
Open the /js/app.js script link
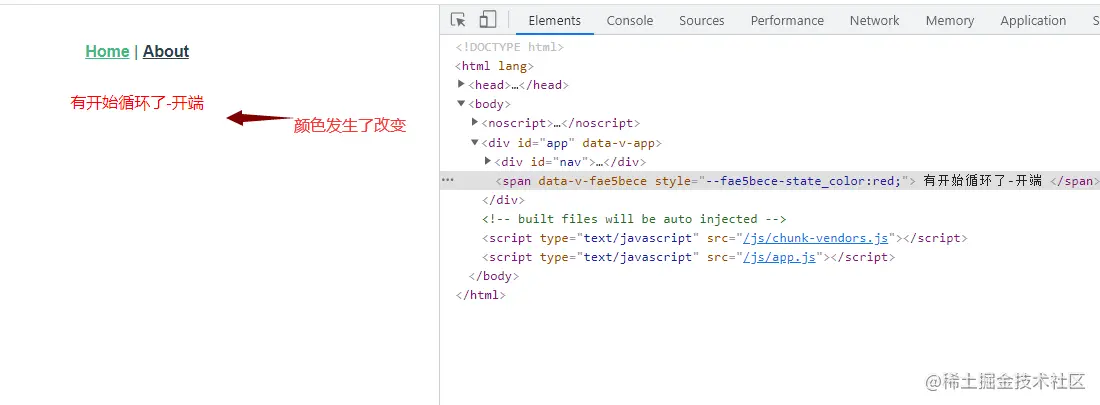[x=777, y=257]
